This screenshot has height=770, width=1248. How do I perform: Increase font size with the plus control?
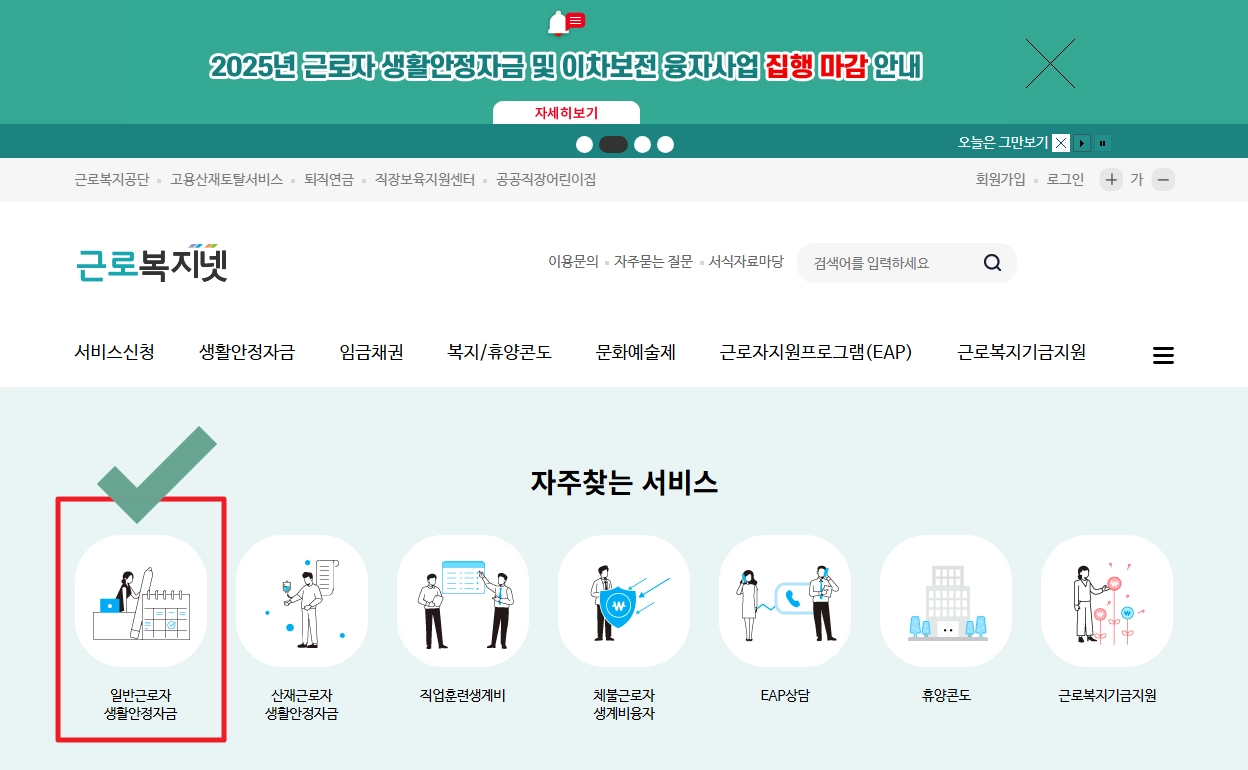tap(1111, 179)
